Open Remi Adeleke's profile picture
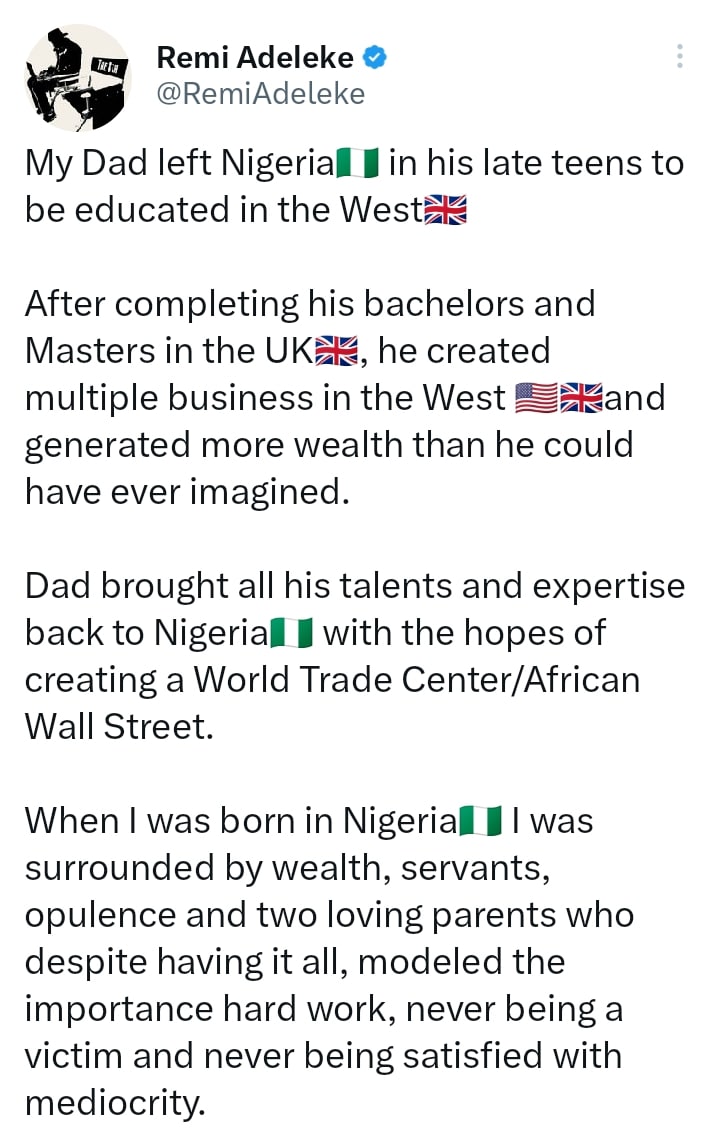This screenshot has width=720, height=1142. (x=77, y=79)
